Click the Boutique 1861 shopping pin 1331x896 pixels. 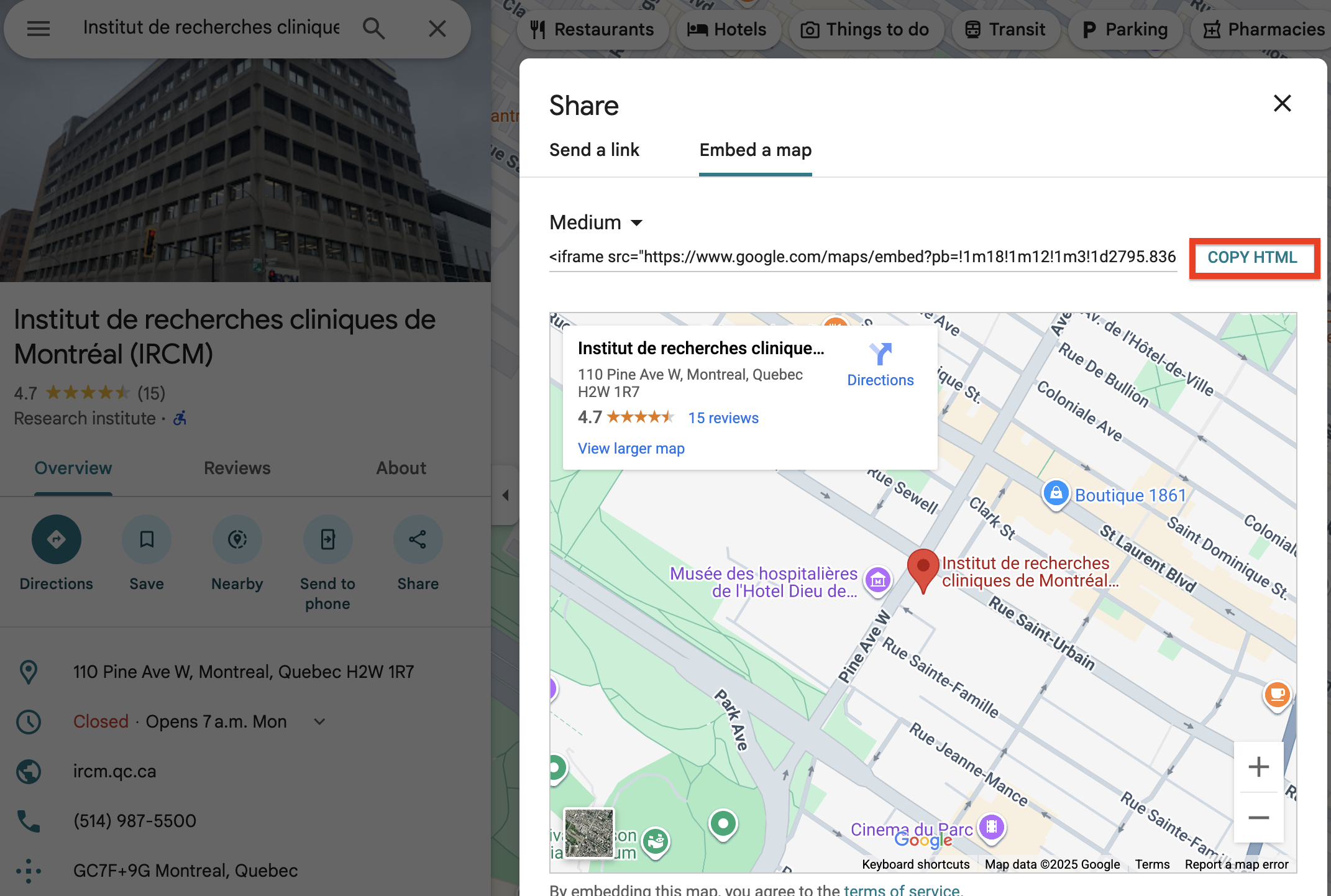click(x=1055, y=494)
